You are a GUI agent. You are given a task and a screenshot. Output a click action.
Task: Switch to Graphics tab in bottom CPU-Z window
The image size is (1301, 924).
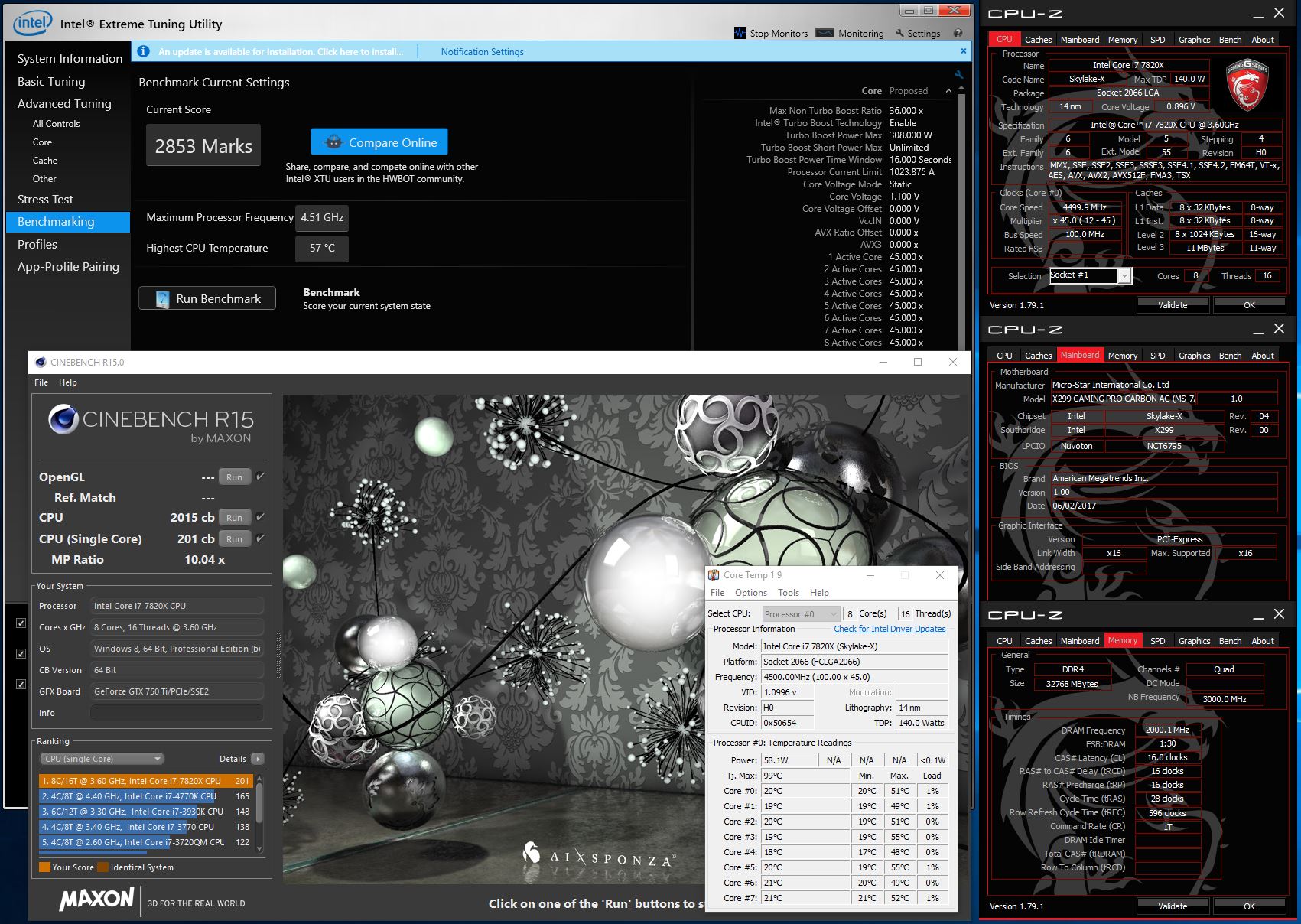pyautogui.click(x=1194, y=640)
